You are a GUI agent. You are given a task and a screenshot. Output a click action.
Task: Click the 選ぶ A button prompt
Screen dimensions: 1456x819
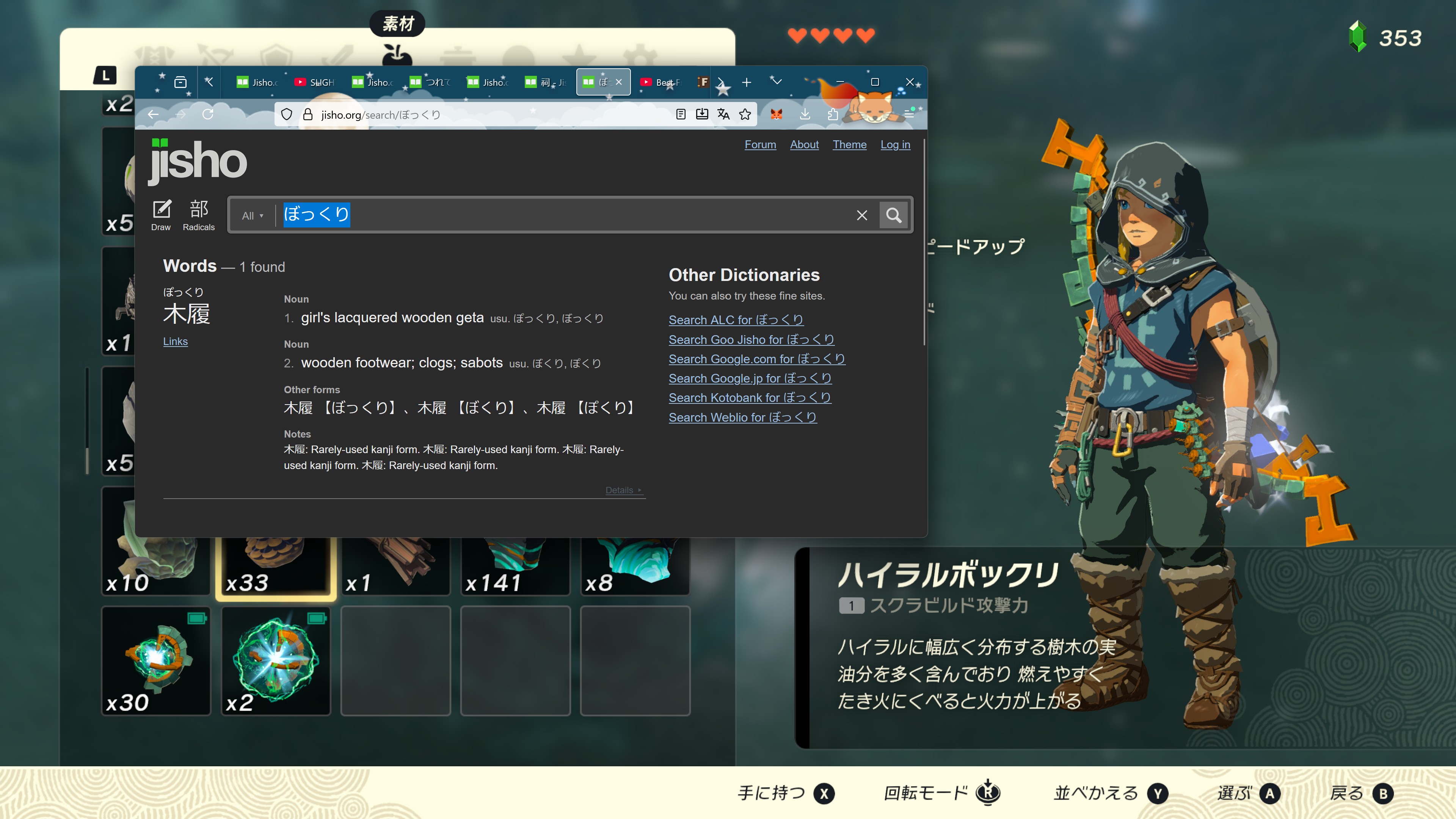click(1249, 794)
